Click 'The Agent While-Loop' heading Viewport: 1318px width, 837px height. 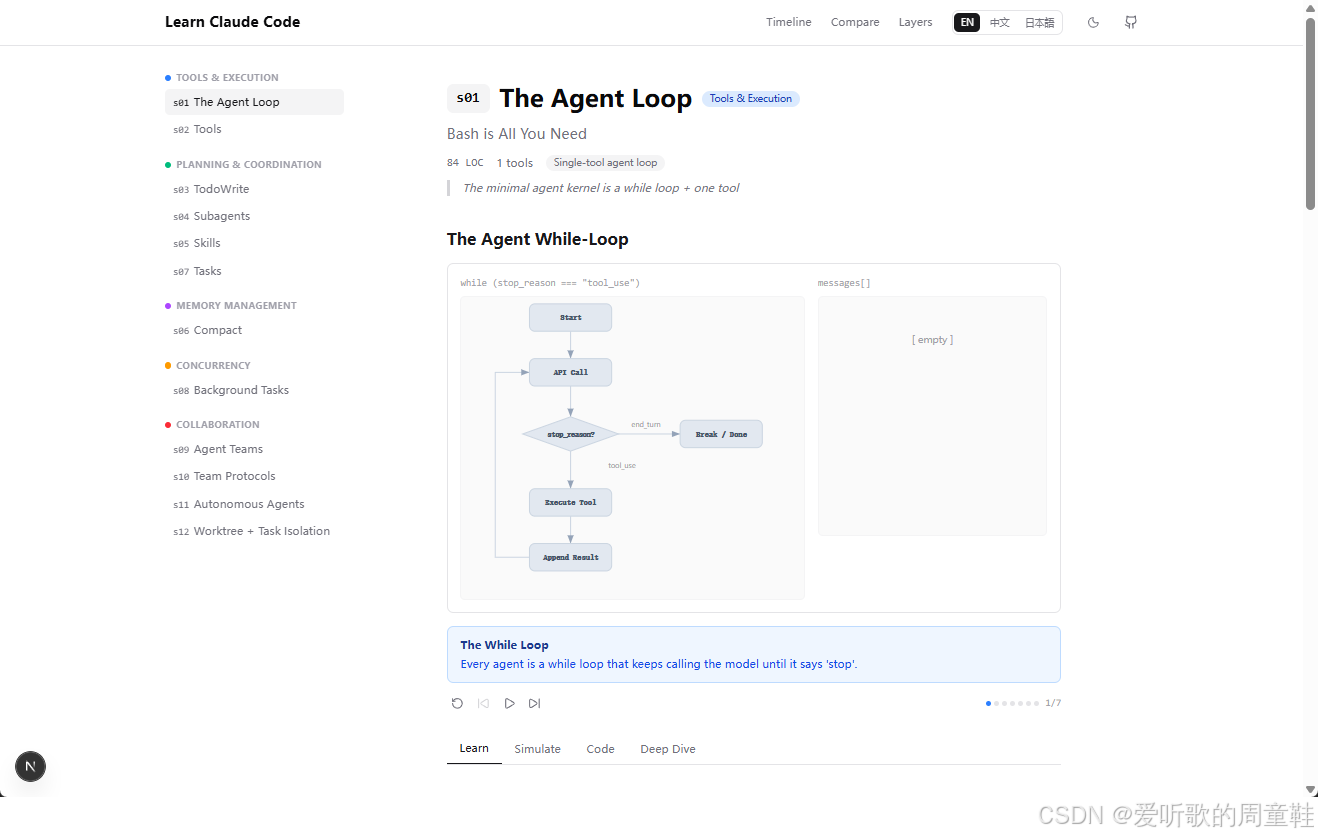[x=538, y=239]
